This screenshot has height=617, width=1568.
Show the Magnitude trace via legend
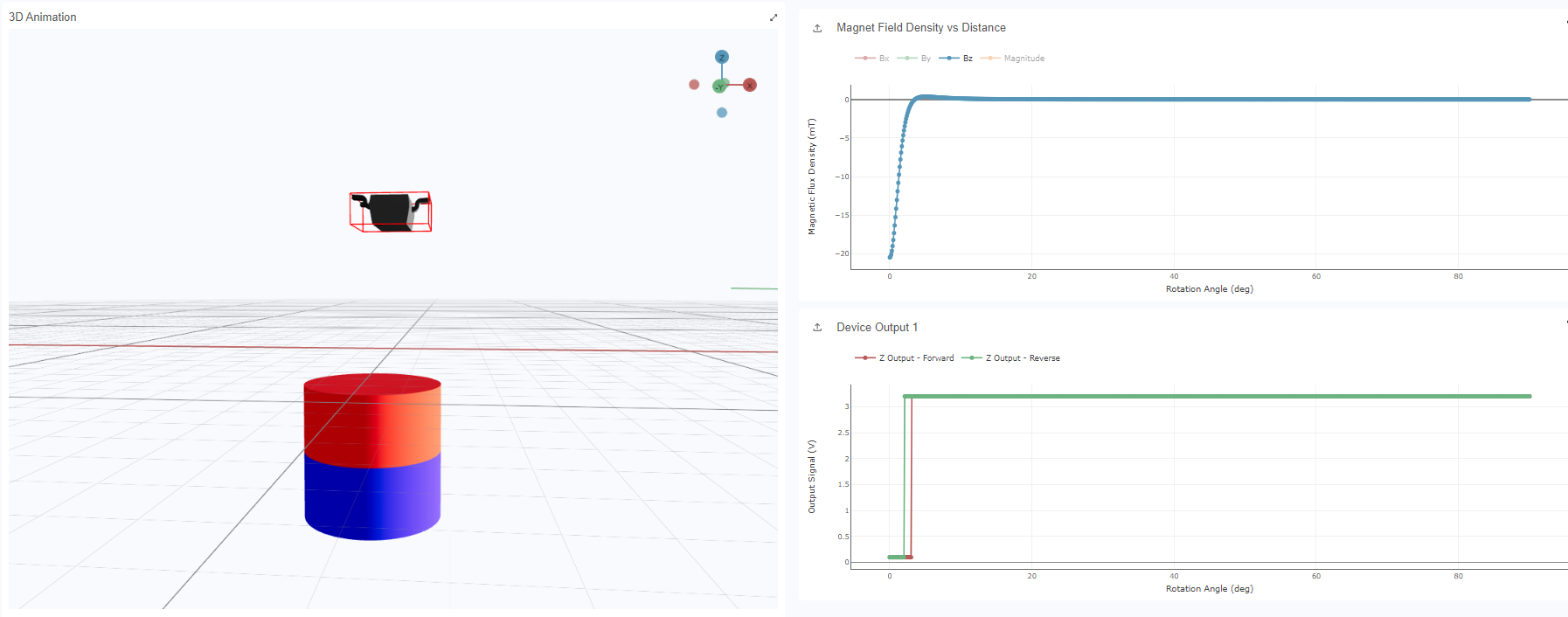tap(1013, 59)
